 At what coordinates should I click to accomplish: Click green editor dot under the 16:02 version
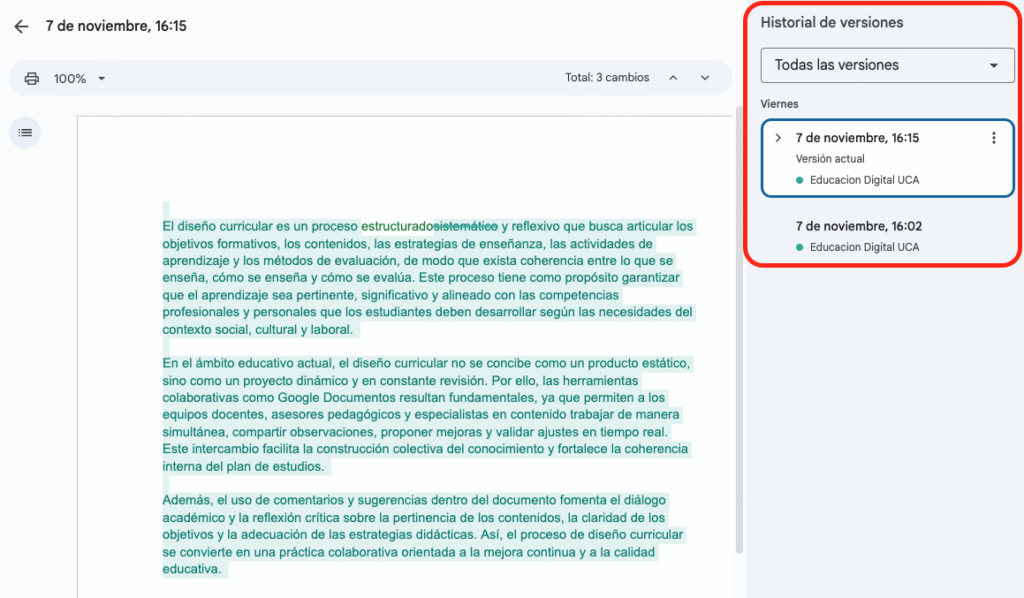(800, 247)
